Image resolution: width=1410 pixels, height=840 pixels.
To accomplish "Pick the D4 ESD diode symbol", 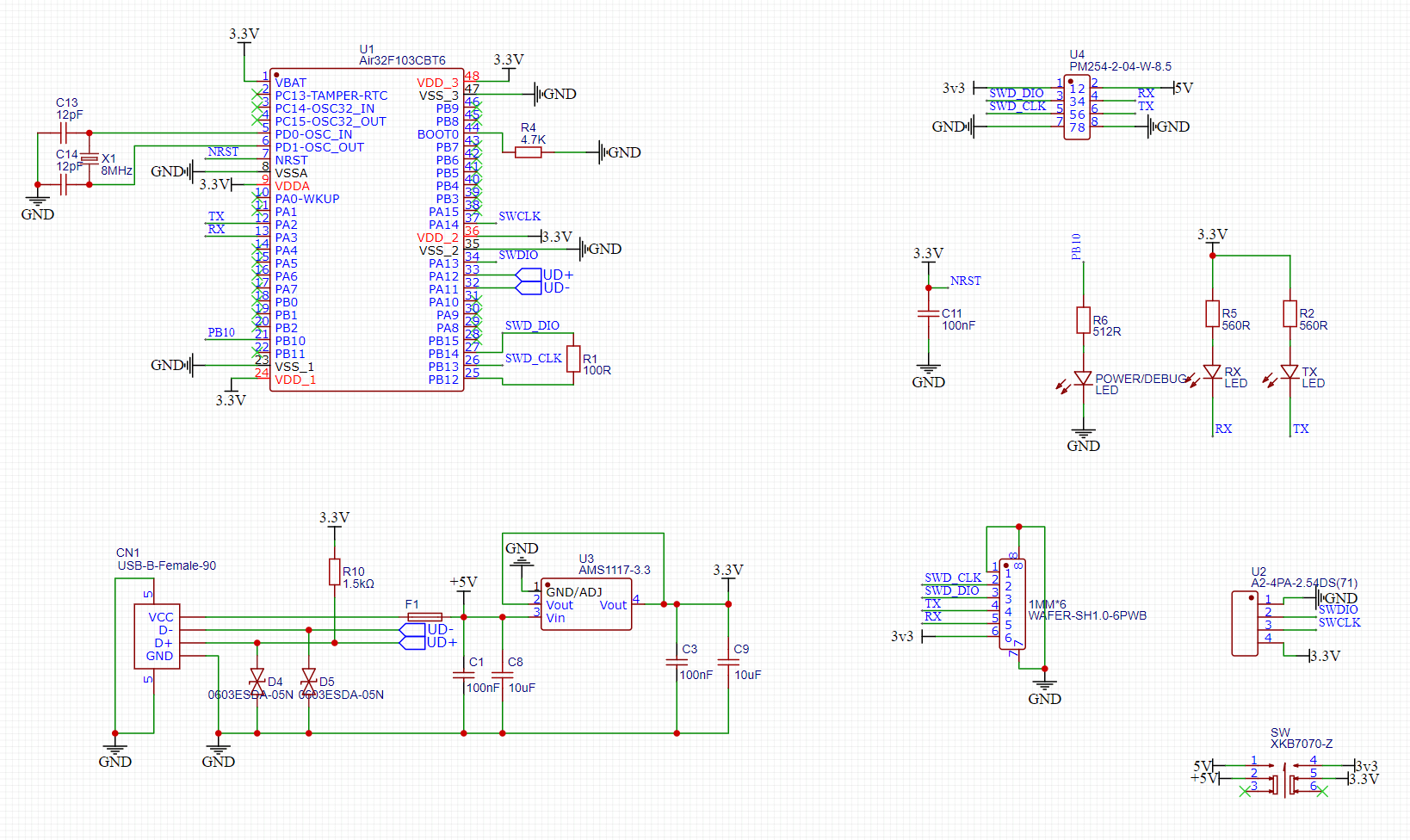I will pyautogui.click(x=257, y=677).
